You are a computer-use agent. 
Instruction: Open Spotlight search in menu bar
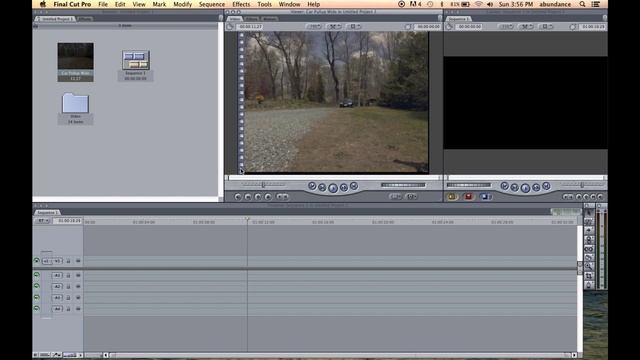pyautogui.click(x=582, y=4)
